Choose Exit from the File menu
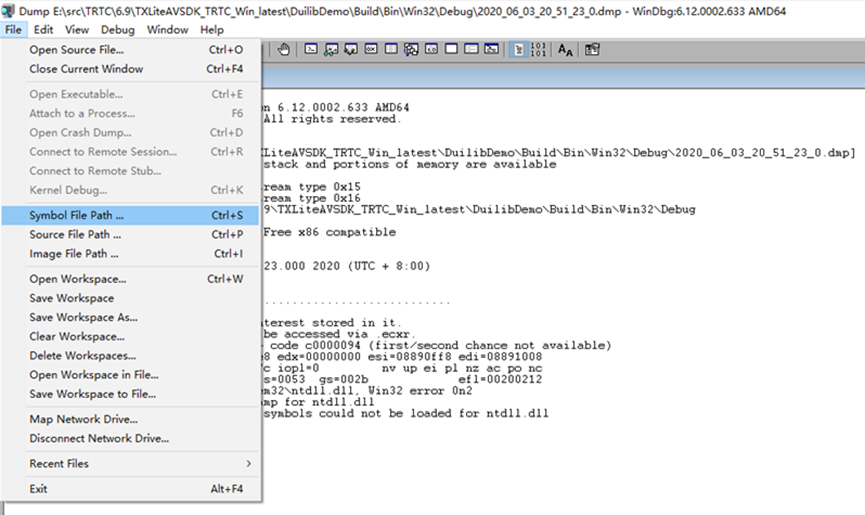This screenshot has width=865, height=515. click(131, 489)
